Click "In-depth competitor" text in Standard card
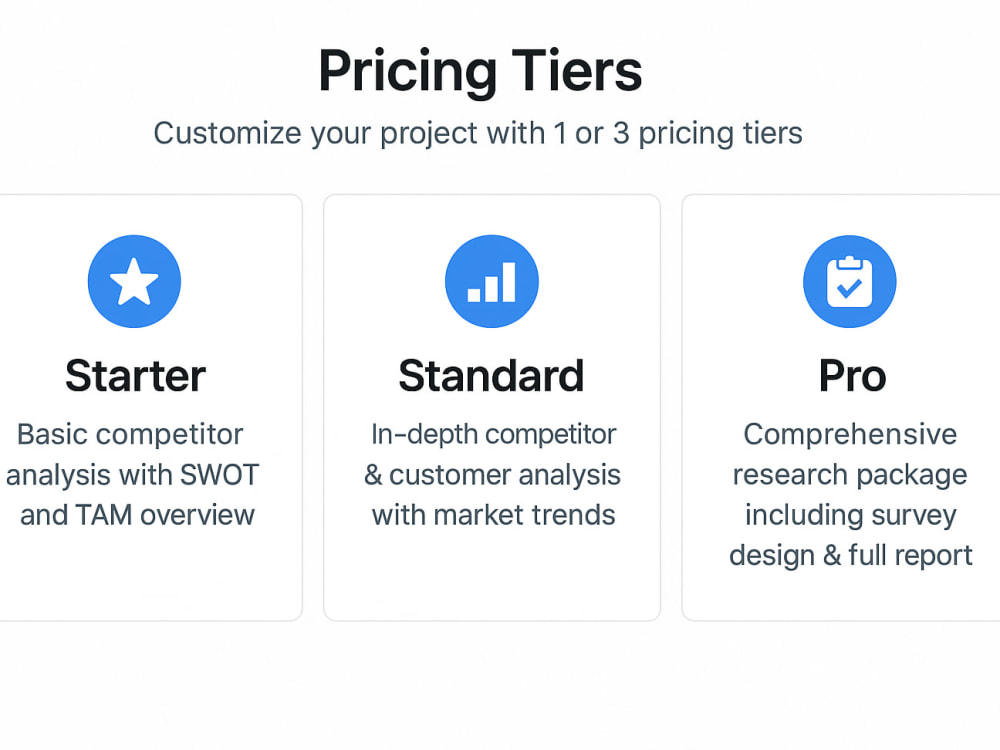Viewport: 1000px width, 750px height. pos(494,435)
